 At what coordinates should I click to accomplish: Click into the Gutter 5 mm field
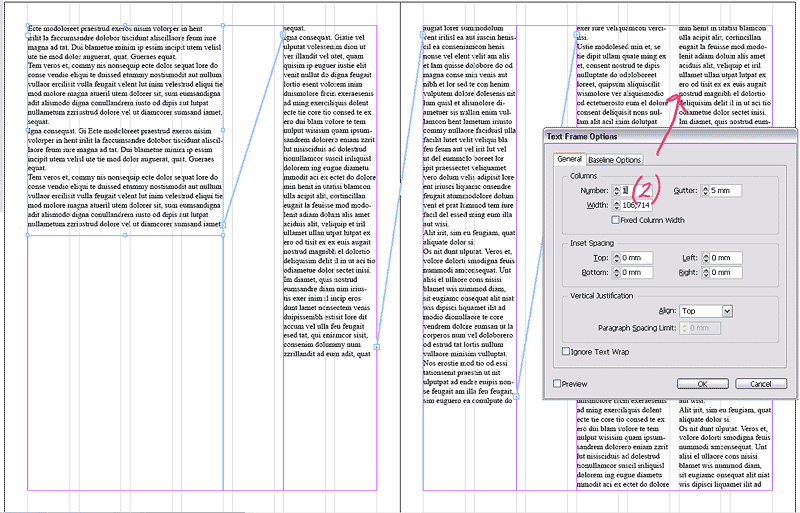(x=726, y=190)
